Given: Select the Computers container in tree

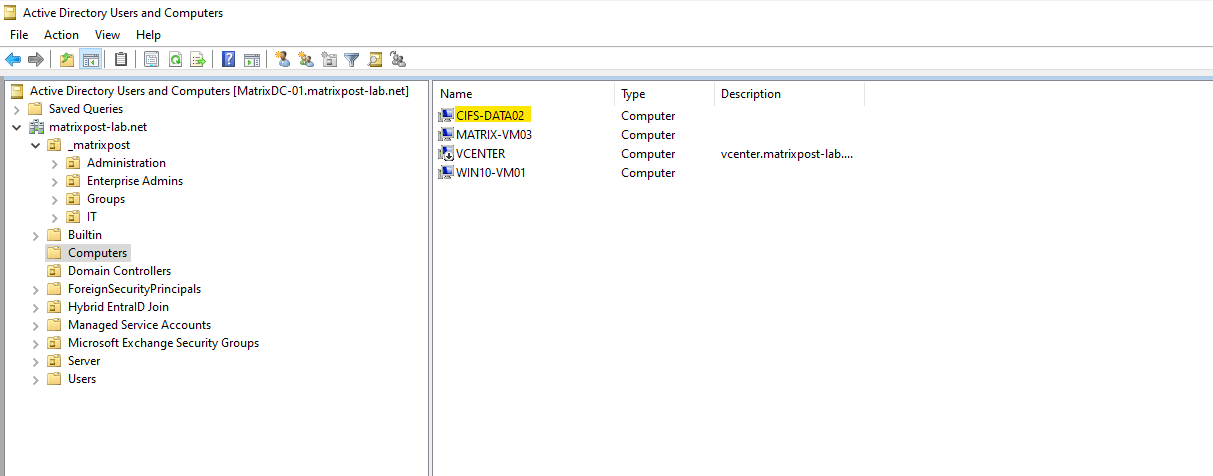Looking at the screenshot, I should click(x=97, y=253).
